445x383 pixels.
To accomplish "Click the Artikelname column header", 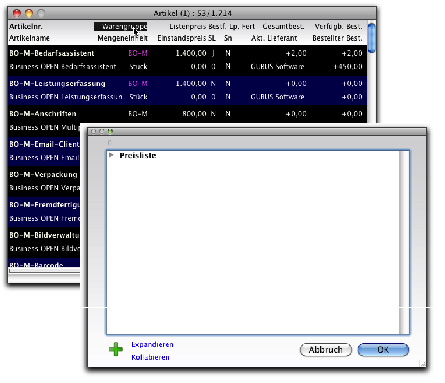I will [29, 38].
